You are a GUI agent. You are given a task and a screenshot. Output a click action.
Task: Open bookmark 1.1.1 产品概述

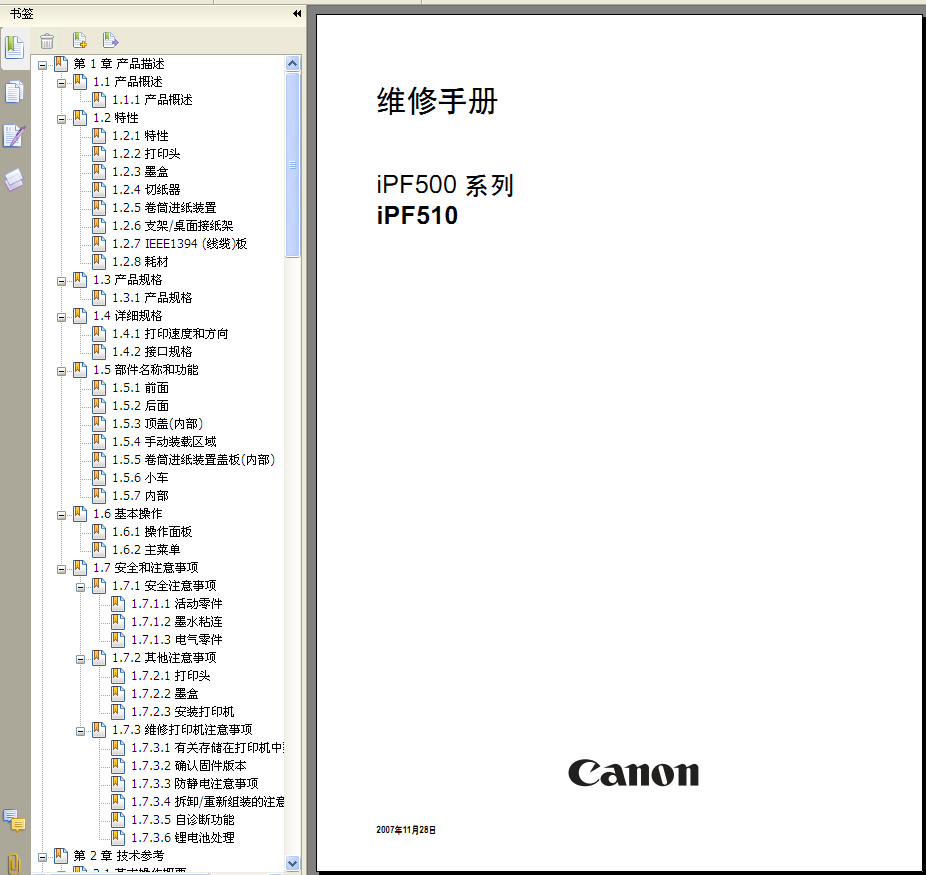tap(152, 100)
